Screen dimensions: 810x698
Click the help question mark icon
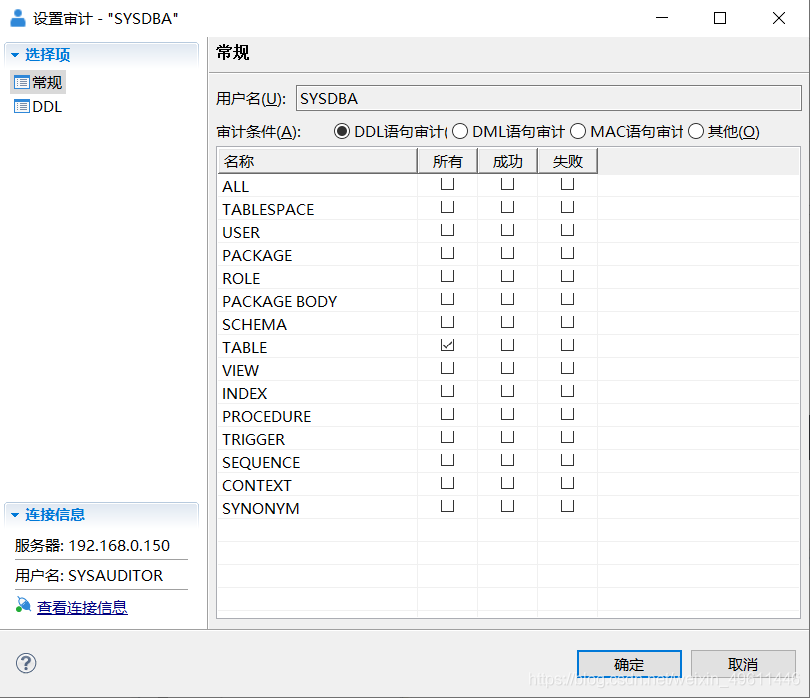(x=26, y=663)
